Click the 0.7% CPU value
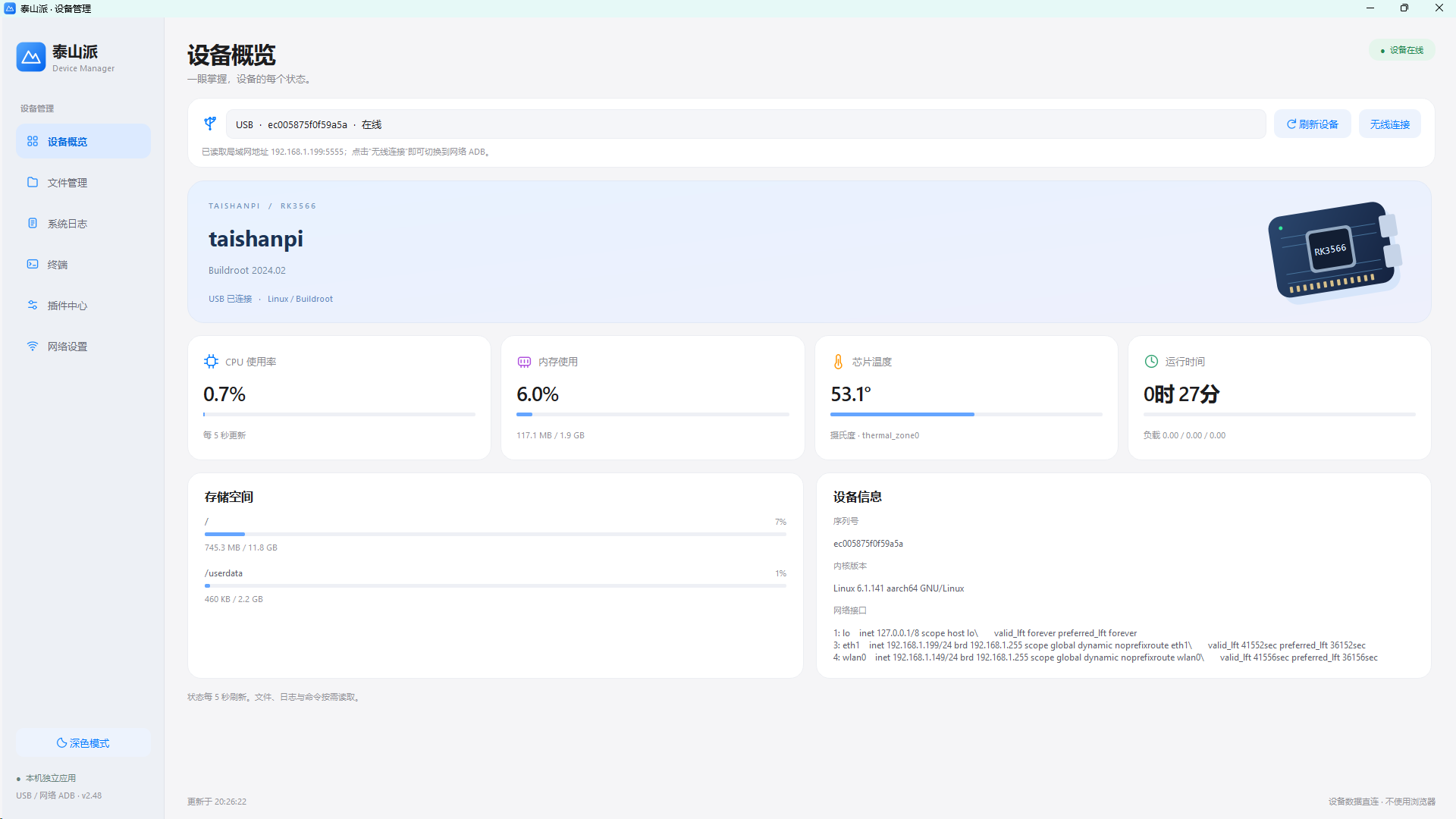This screenshot has height=819, width=1456. click(224, 394)
